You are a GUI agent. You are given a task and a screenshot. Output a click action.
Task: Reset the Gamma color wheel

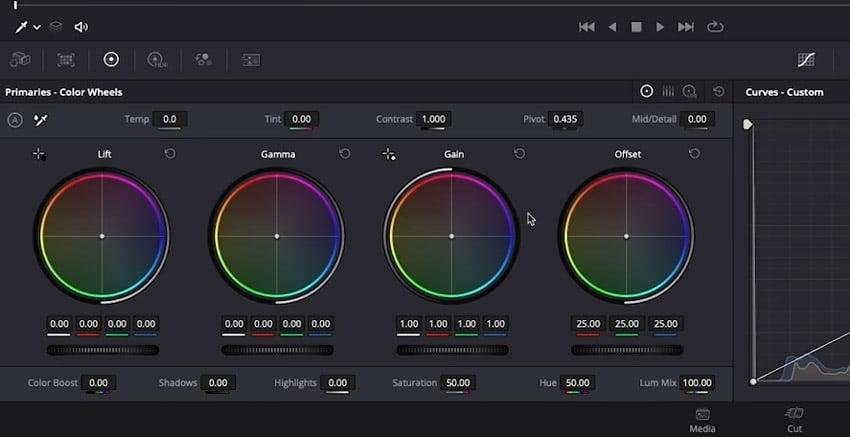(345, 154)
